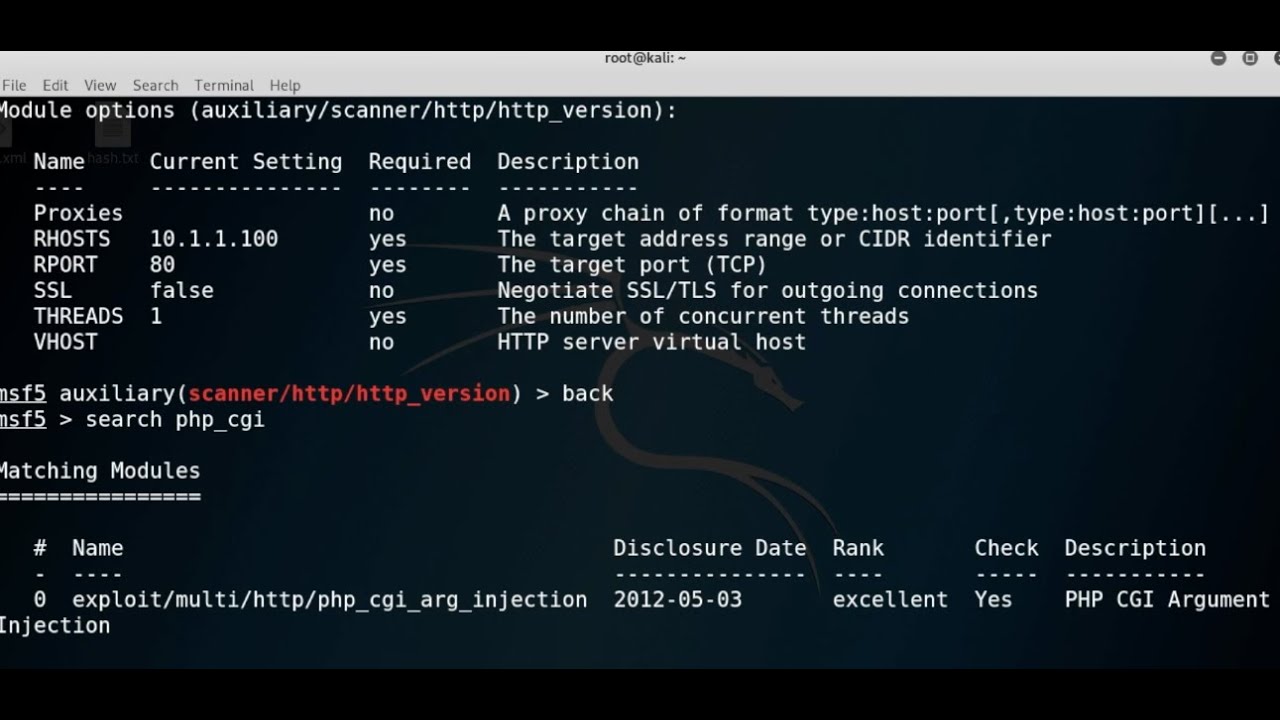The height and width of the screenshot is (720, 1280).
Task: Click the 'search php_cgi' command text
Action: coord(175,420)
